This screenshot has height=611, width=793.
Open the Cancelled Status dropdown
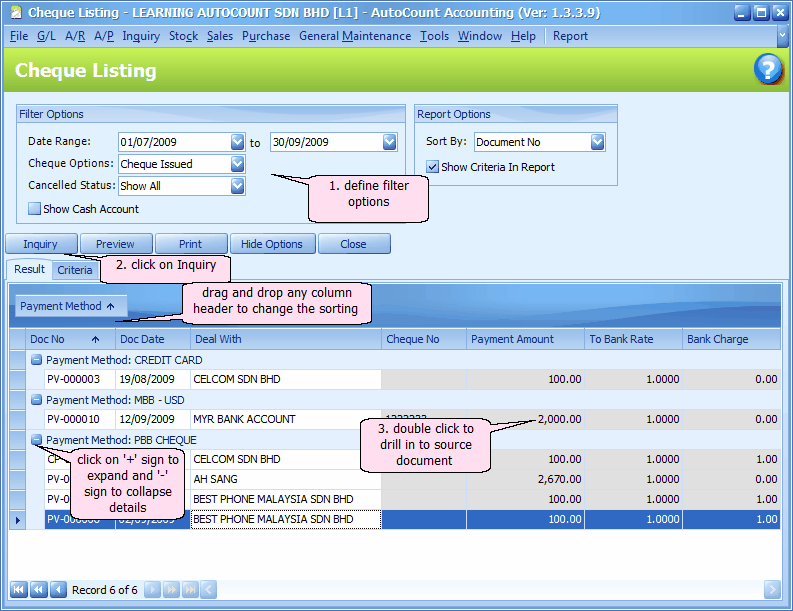[x=237, y=185]
